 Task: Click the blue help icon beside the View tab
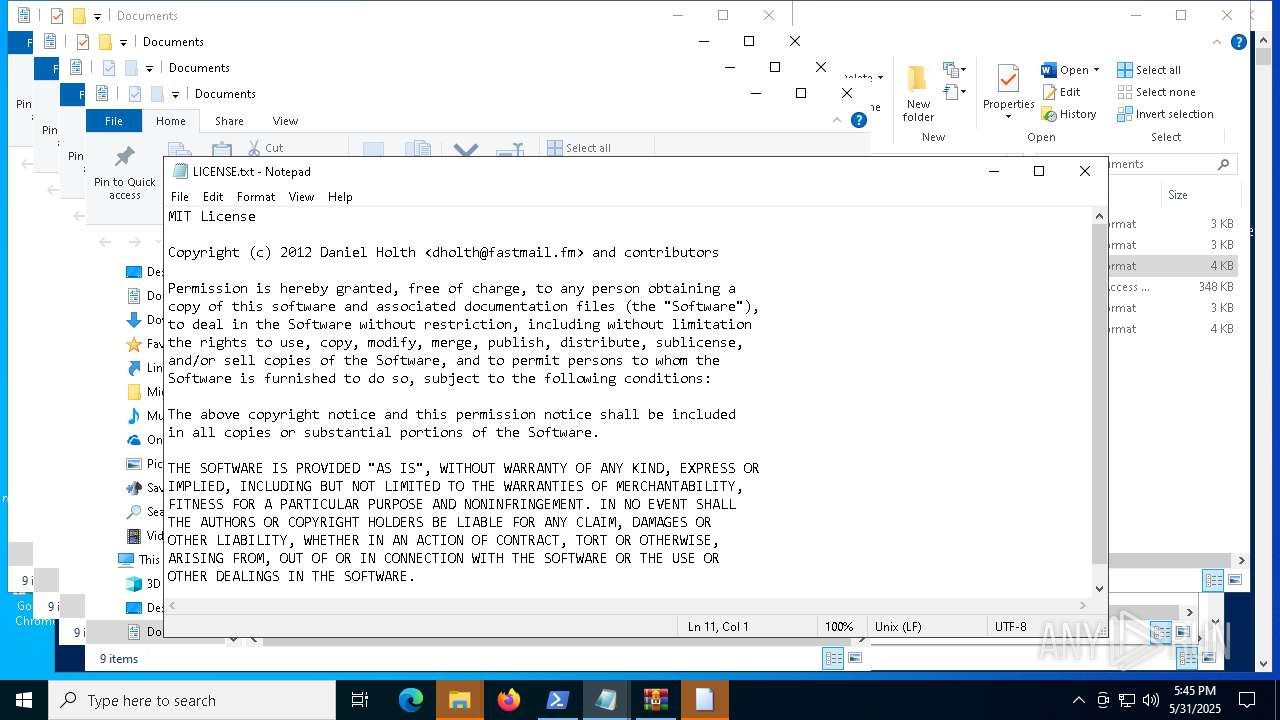[858, 120]
